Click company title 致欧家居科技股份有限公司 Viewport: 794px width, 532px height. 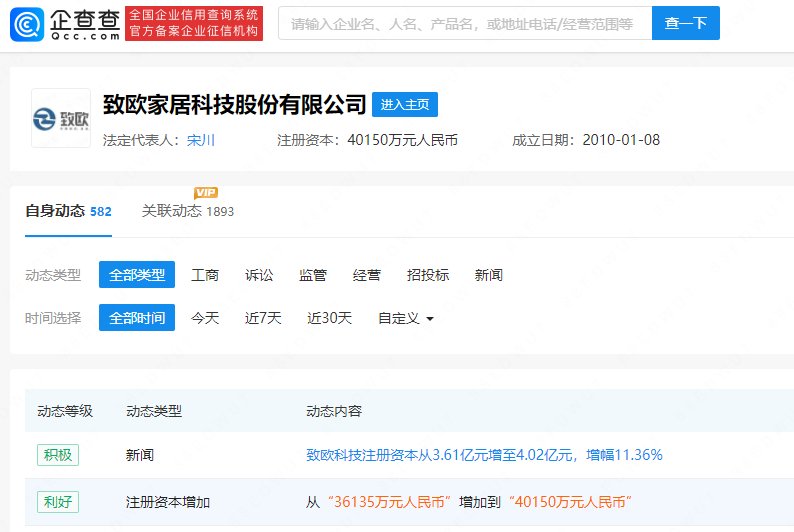[234, 105]
